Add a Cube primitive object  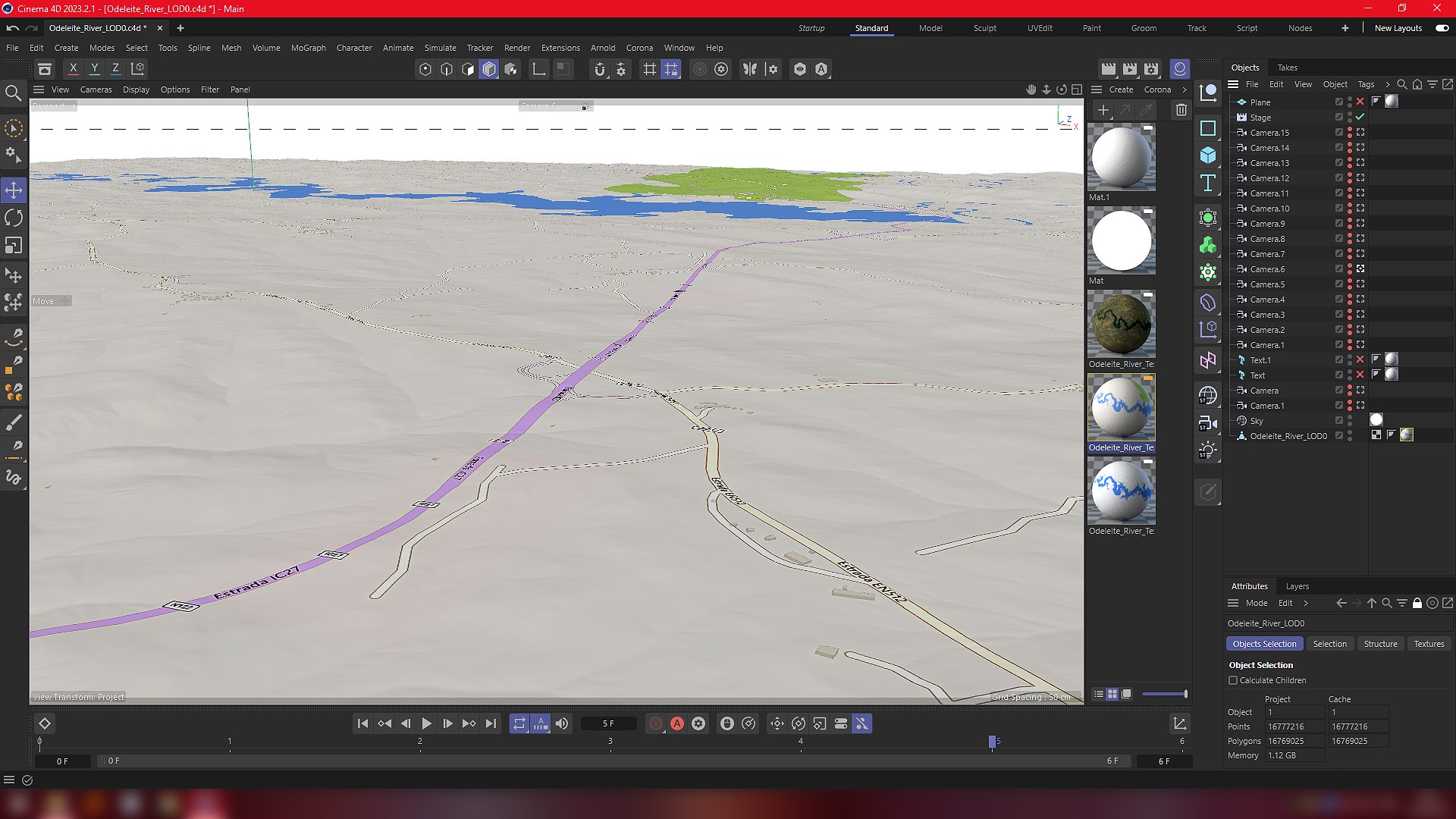pos(1208,155)
